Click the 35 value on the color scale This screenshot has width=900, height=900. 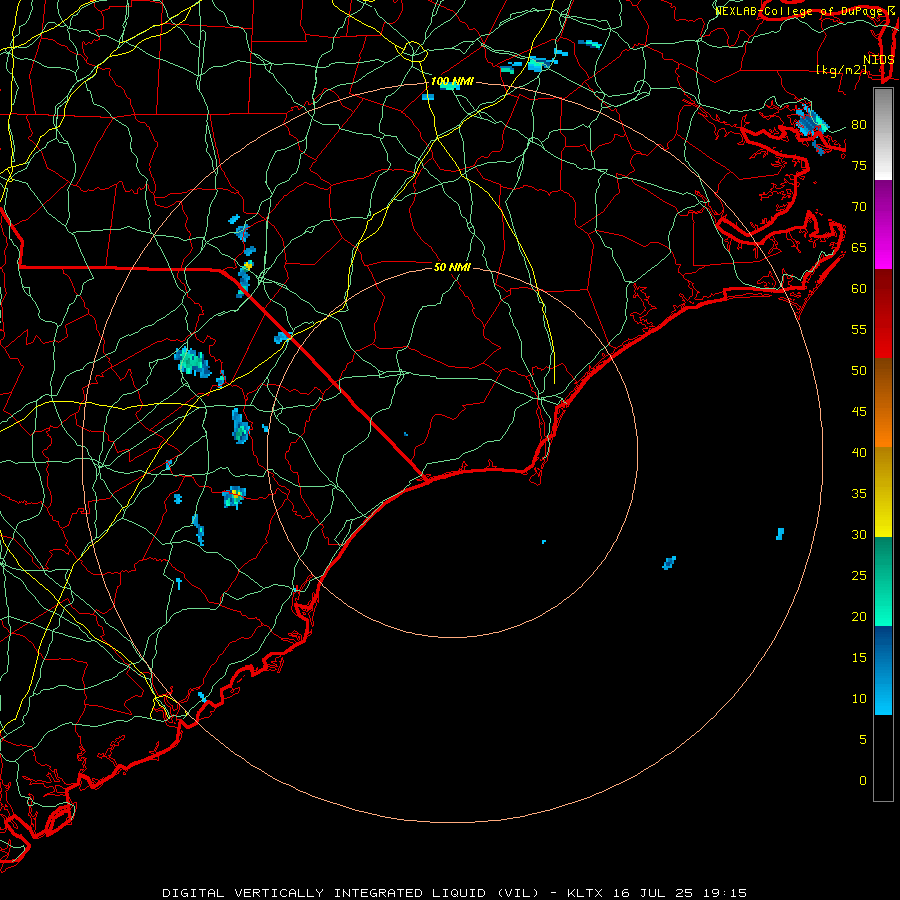(x=859, y=494)
